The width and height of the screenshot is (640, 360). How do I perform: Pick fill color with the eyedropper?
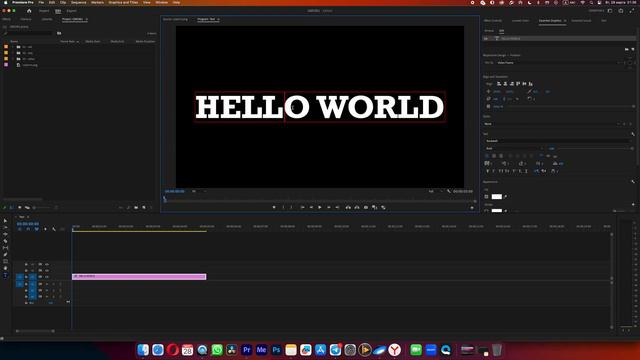[x=505, y=196]
